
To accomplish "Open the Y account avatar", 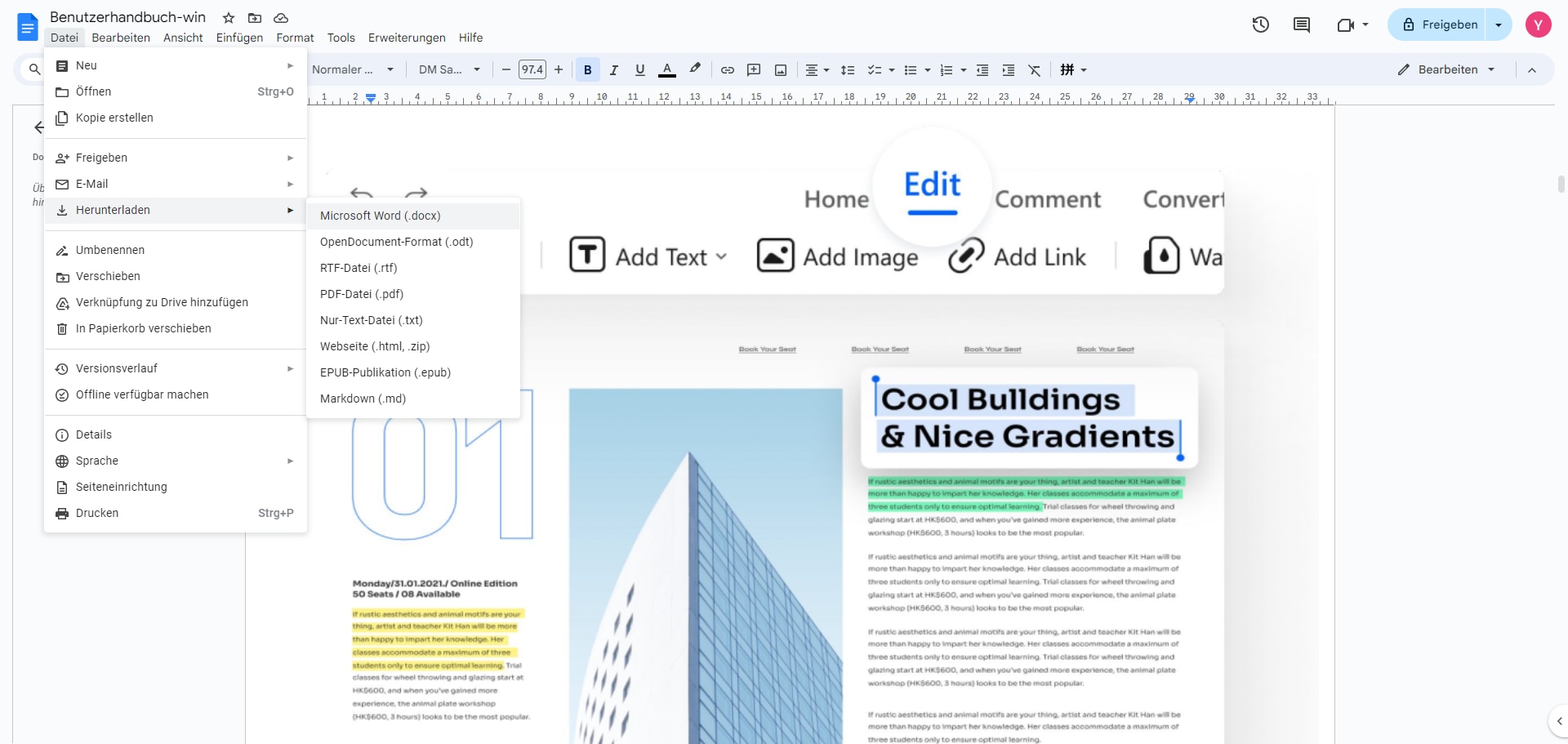I will tap(1539, 25).
